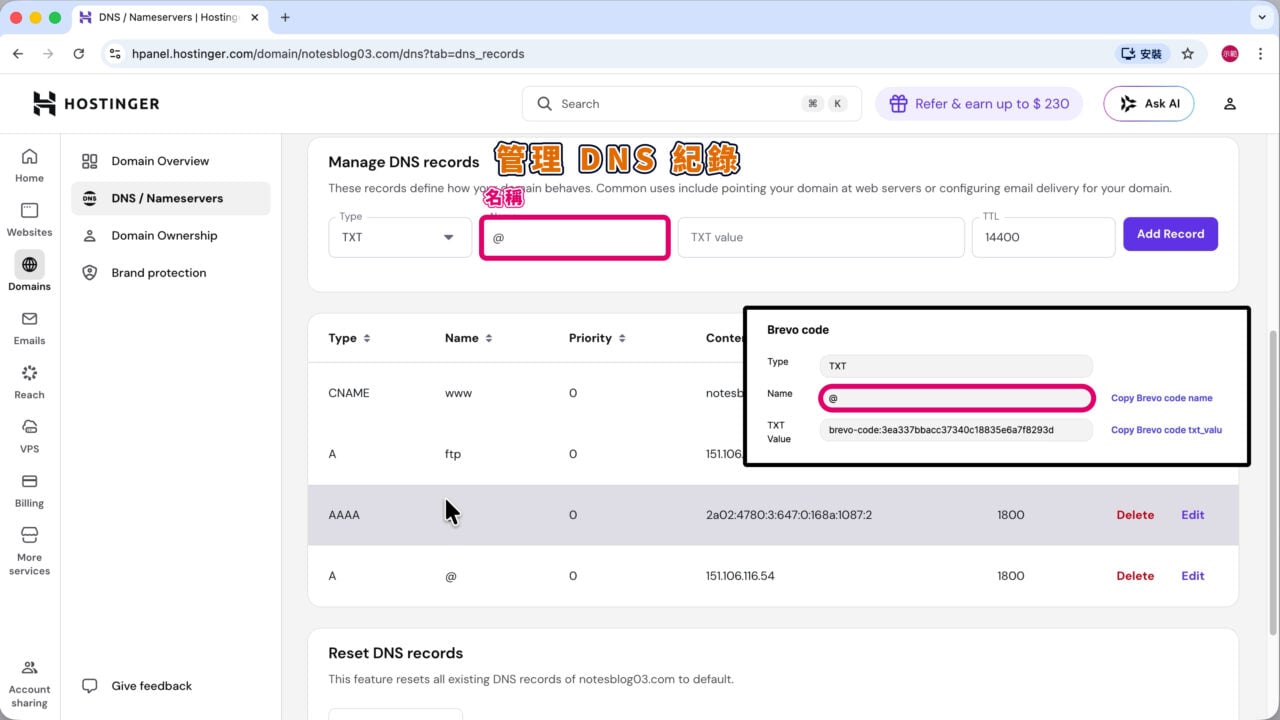Edit the AAAA DNS record
The height and width of the screenshot is (720, 1280).
click(x=1193, y=515)
